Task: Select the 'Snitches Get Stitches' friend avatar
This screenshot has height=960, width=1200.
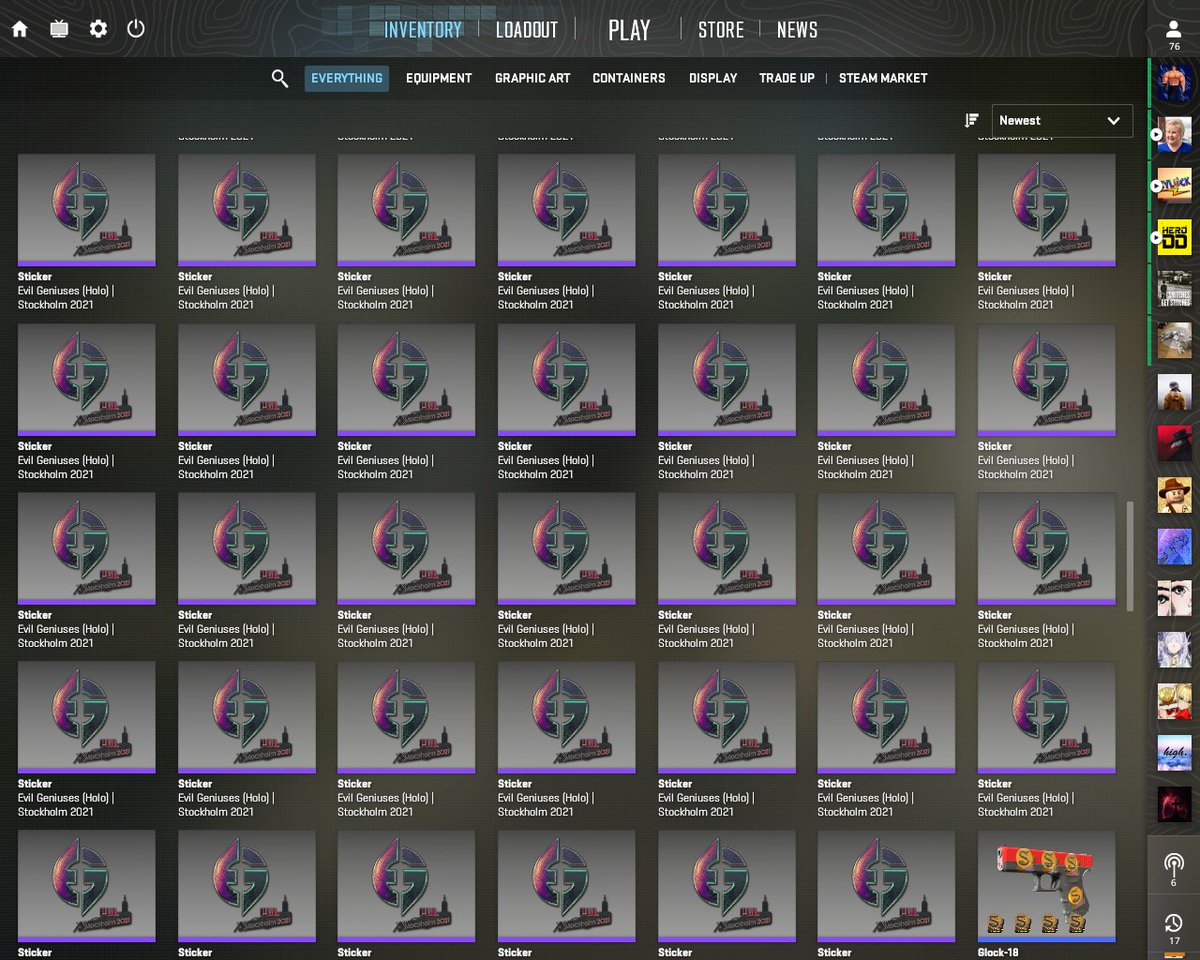Action: coord(1174,288)
